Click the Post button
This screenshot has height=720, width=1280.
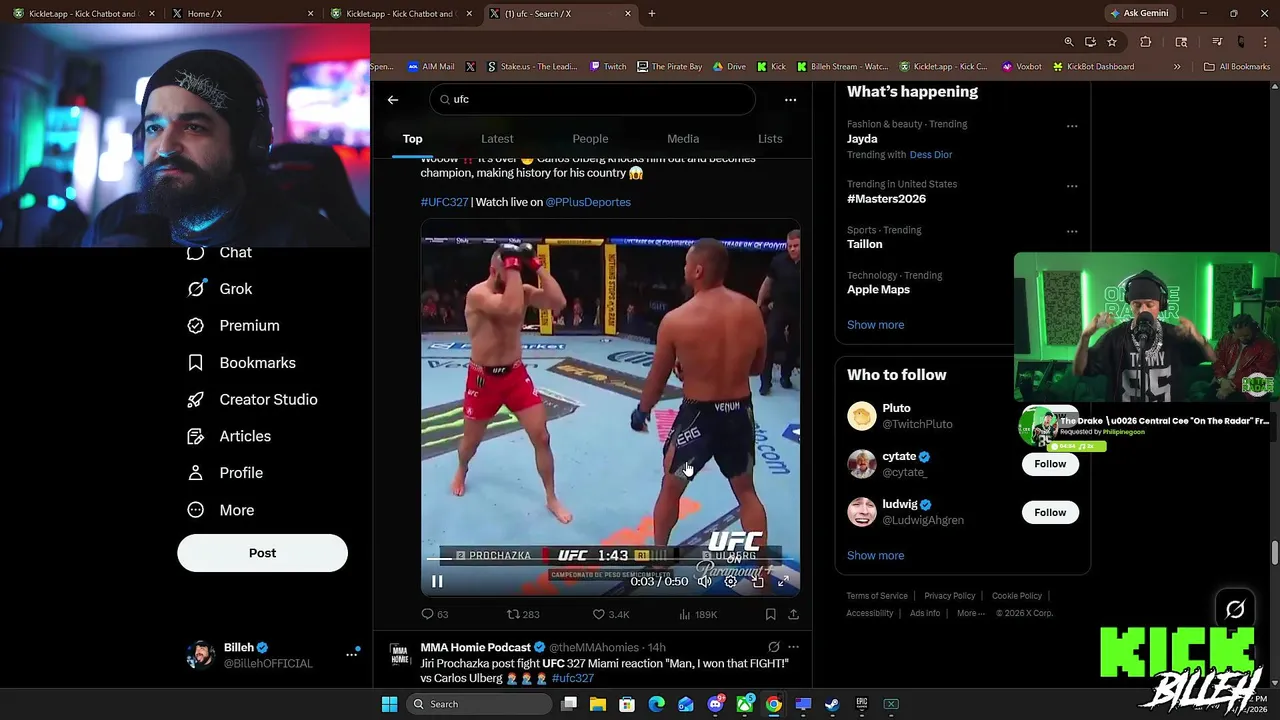click(x=262, y=553)
